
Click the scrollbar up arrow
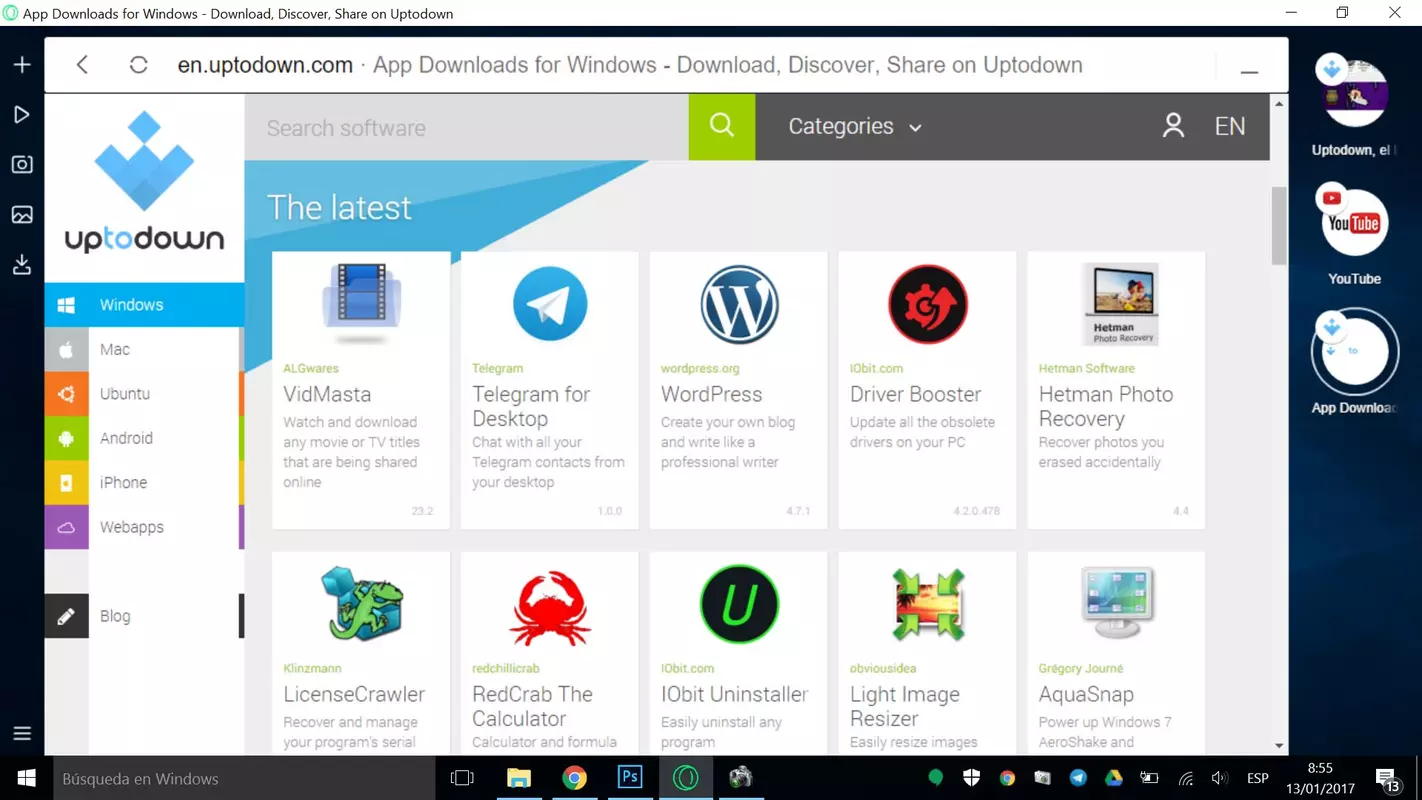1279,103
